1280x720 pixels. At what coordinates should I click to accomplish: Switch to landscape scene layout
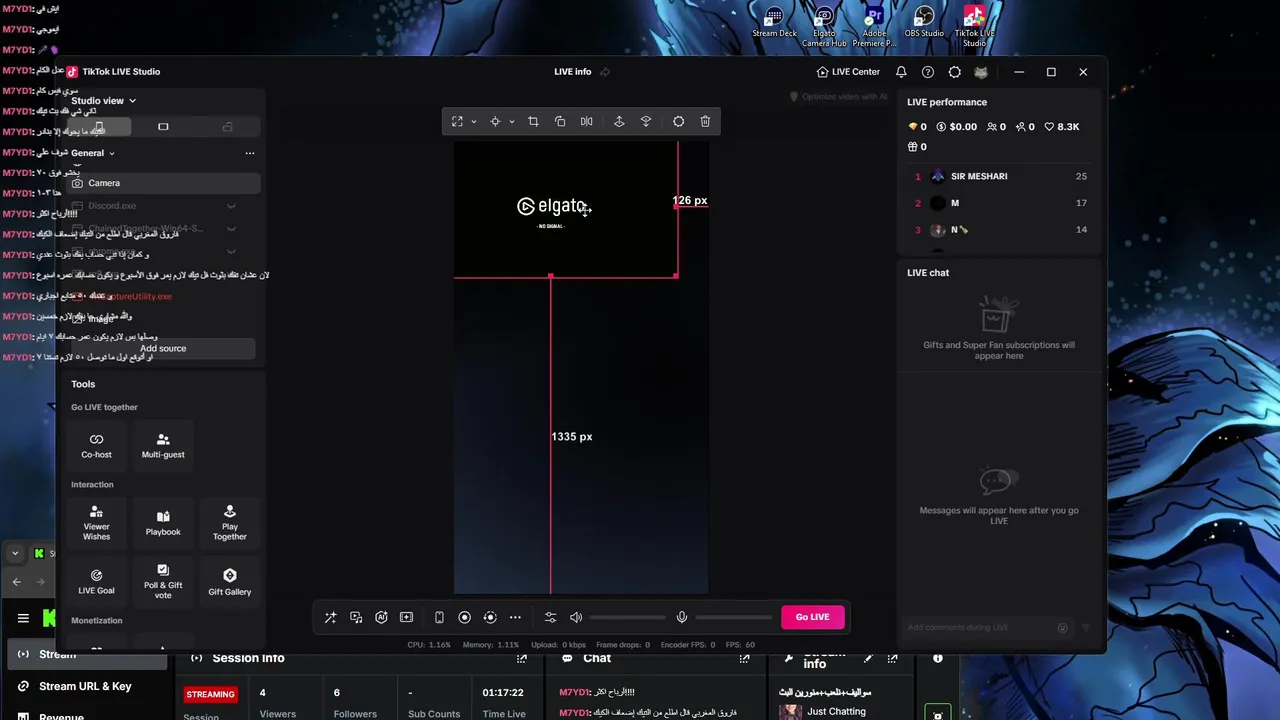(163, 127)
